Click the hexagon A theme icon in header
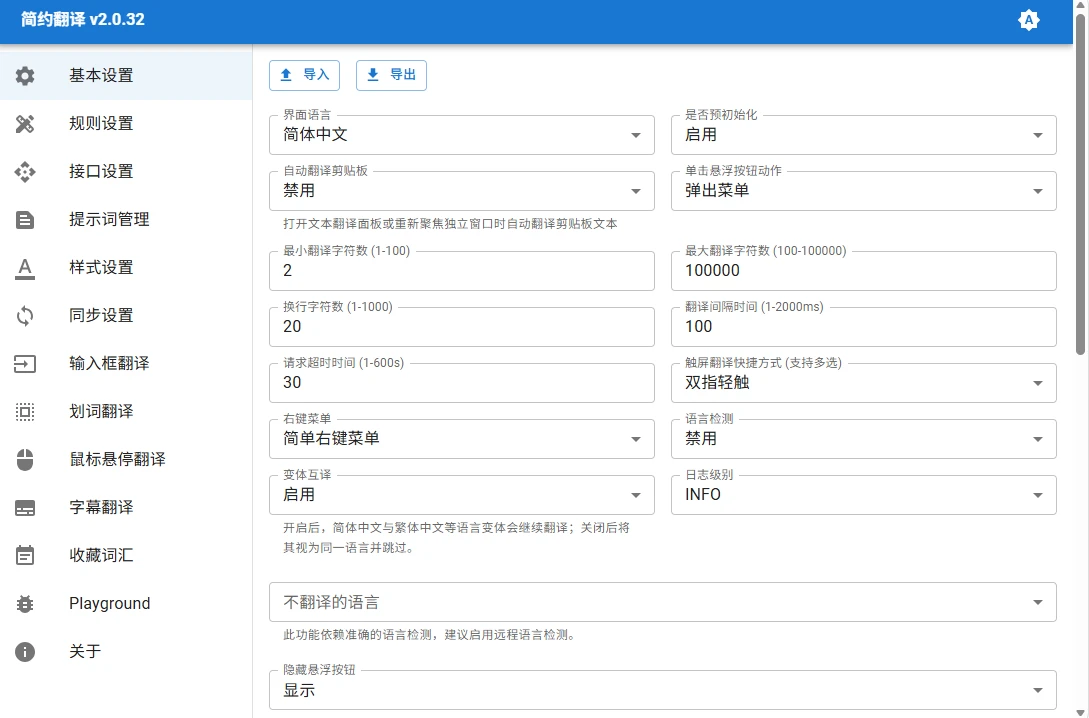The image size is (1089, 718). click(1029, 20)
